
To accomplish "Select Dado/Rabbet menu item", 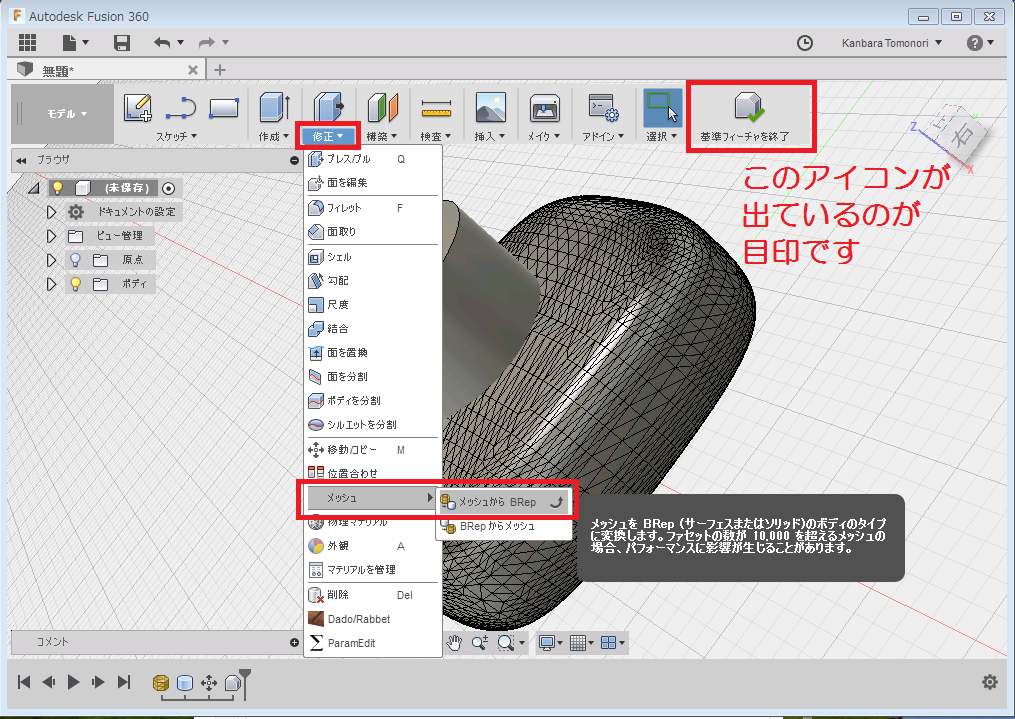I will coord(373,619).
